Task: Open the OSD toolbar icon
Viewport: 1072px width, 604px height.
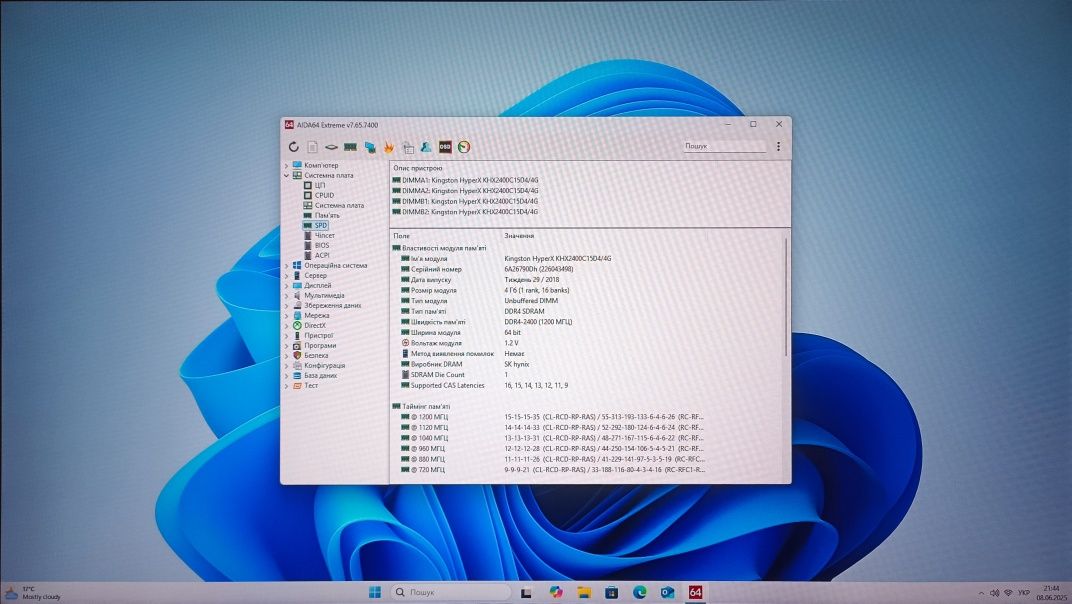Action: tap(445, 147)
